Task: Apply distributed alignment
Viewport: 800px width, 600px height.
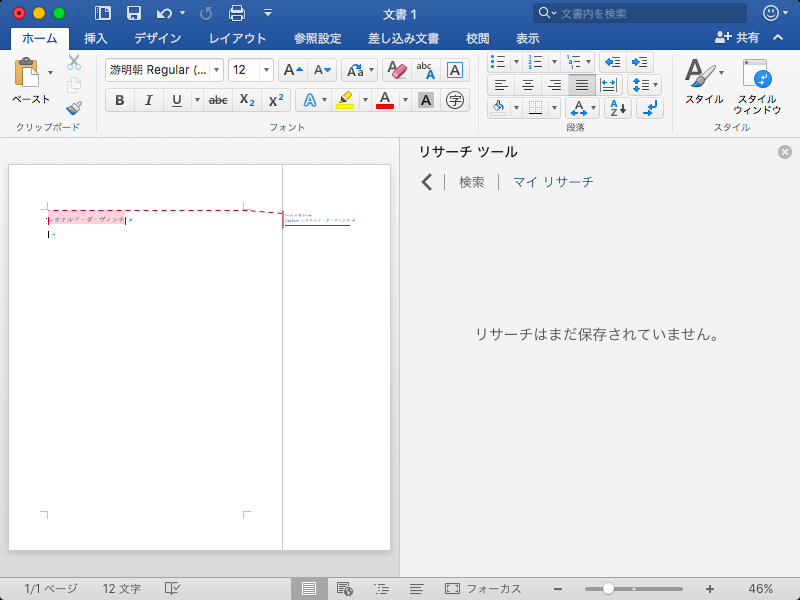Action: tap(608, 85)
